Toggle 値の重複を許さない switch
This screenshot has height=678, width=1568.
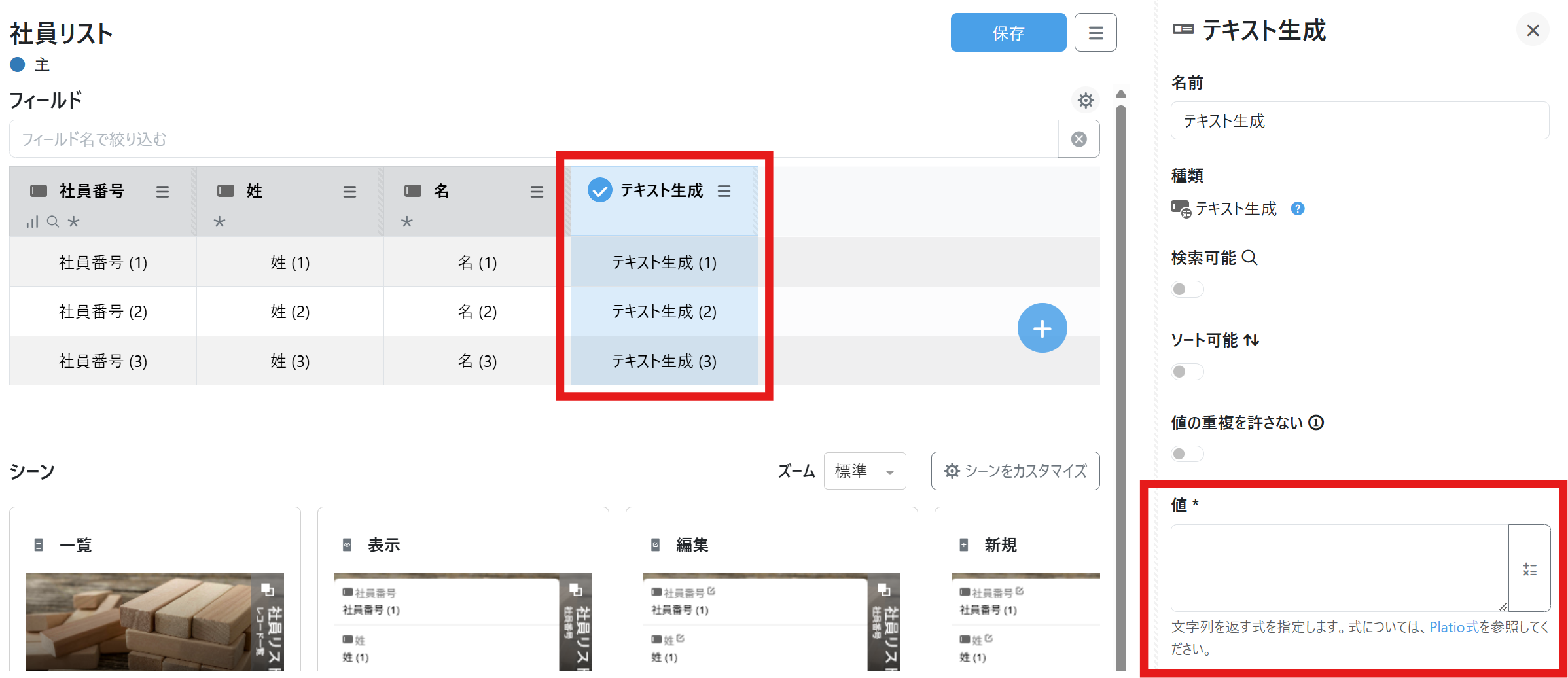(1186, 454)
